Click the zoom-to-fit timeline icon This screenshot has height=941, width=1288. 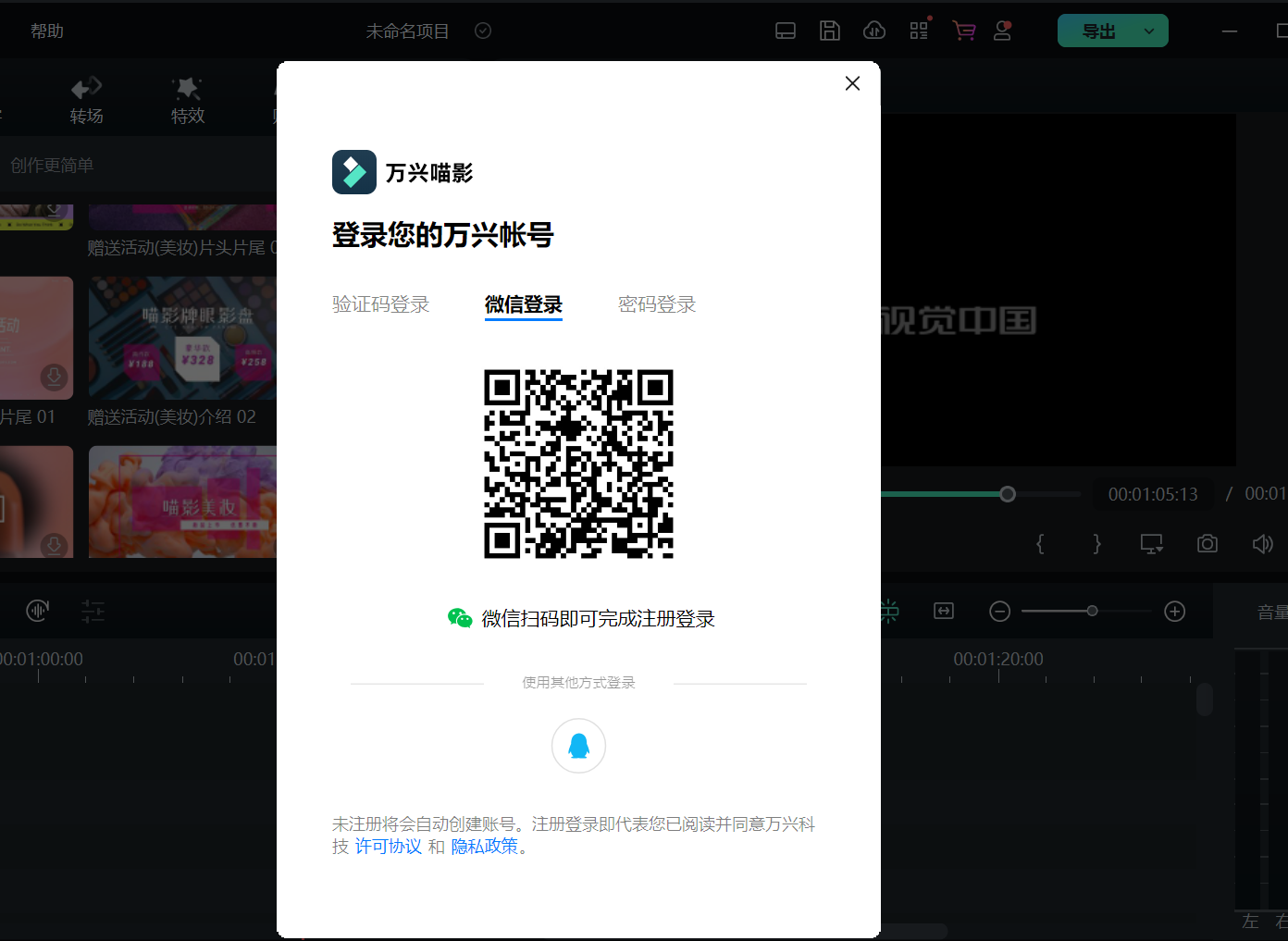[x=944, y=611]
